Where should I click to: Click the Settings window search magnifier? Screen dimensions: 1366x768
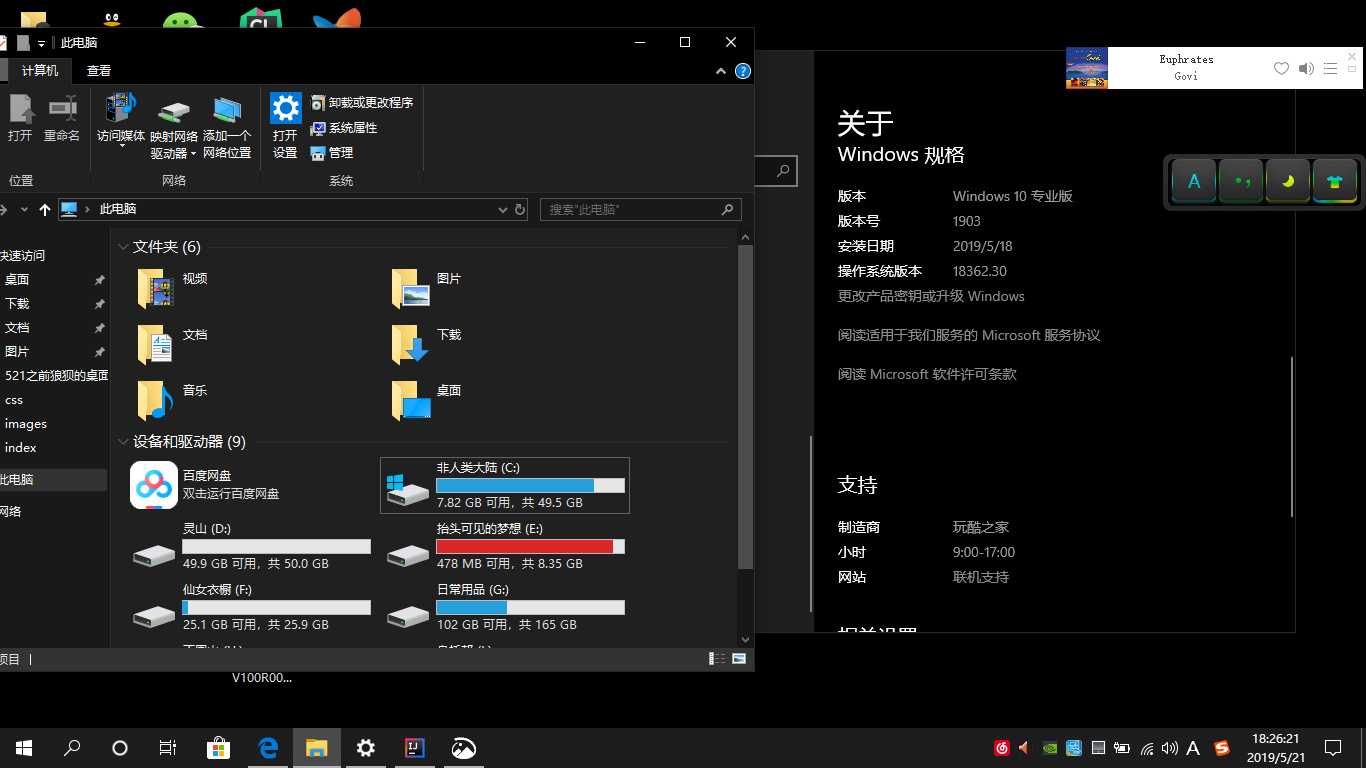[x=785, y=170]
